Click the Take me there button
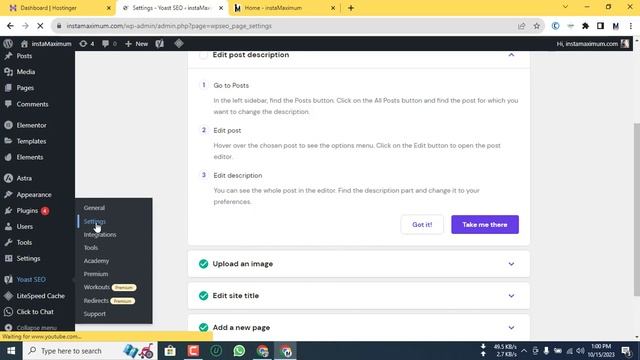This screenshot has height=360, width=640. point(485,224)
